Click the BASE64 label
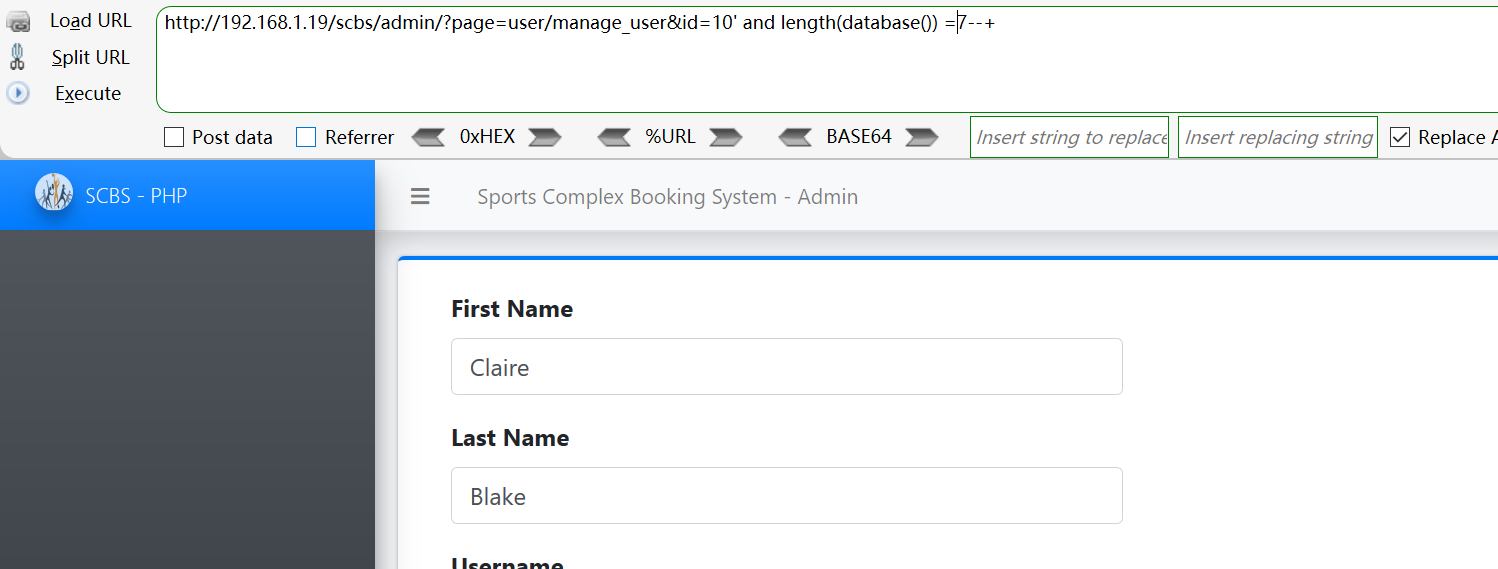The height and width of the screenshot is (569, 1498). click(858, 137)
